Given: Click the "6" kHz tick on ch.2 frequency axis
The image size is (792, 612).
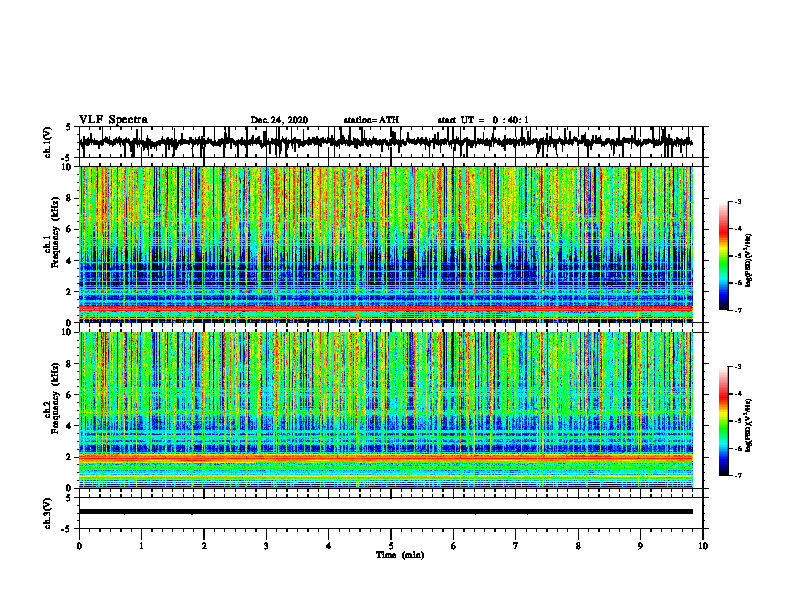Looking at the screenshot, I should [70, 395].
